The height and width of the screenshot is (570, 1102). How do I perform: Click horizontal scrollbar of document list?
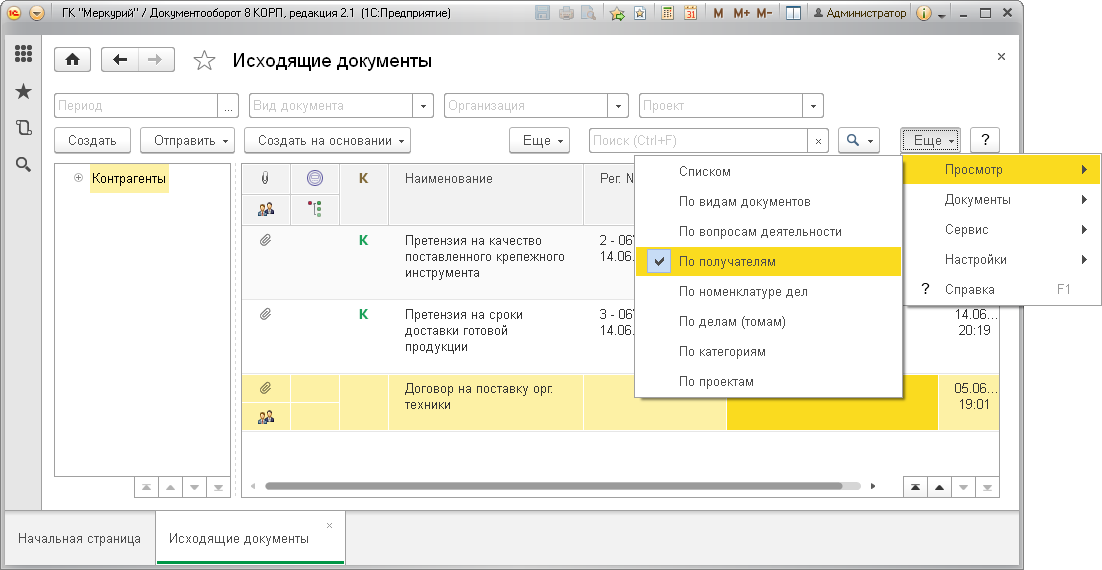coord(553,486)
